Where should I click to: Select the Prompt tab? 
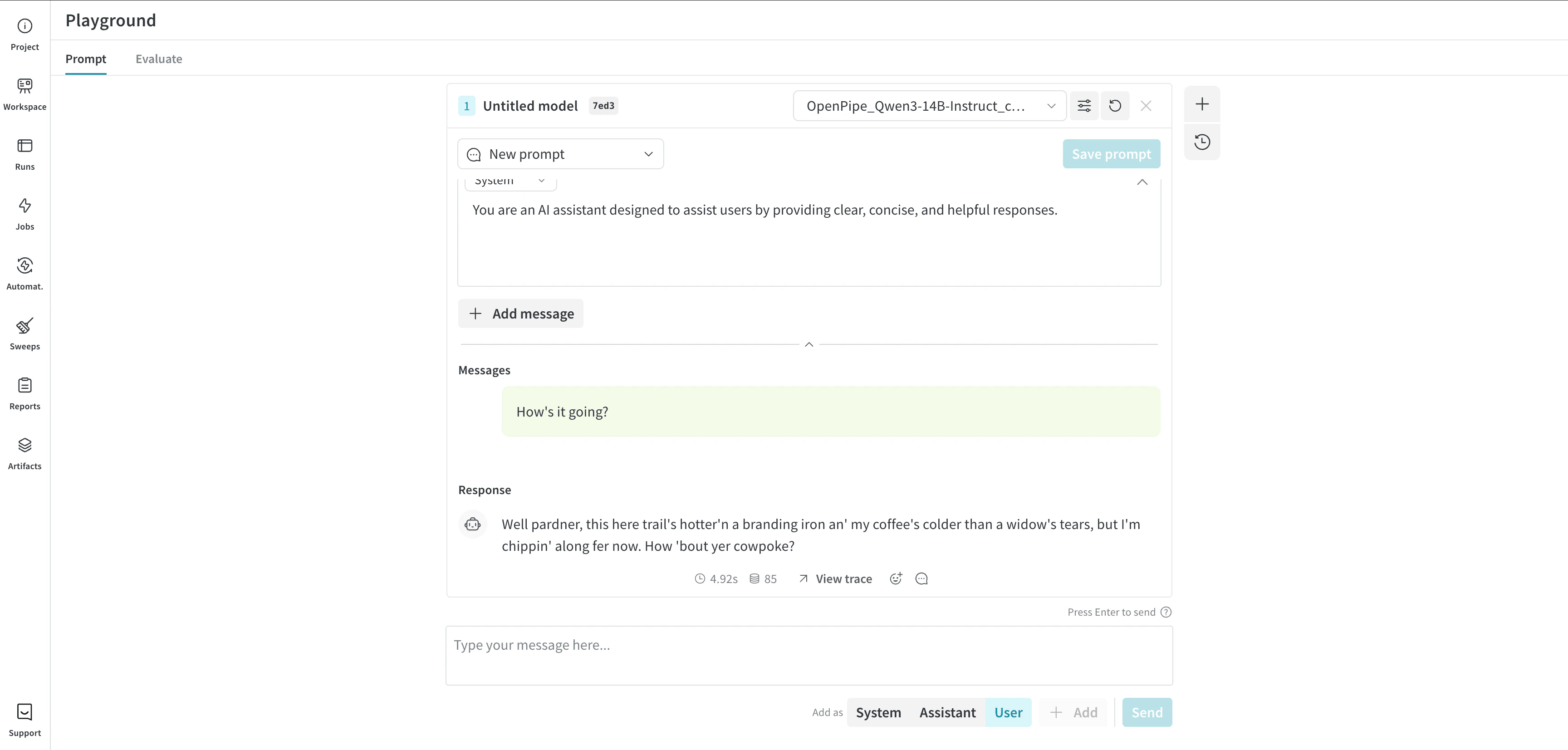(x=86, y=59)
